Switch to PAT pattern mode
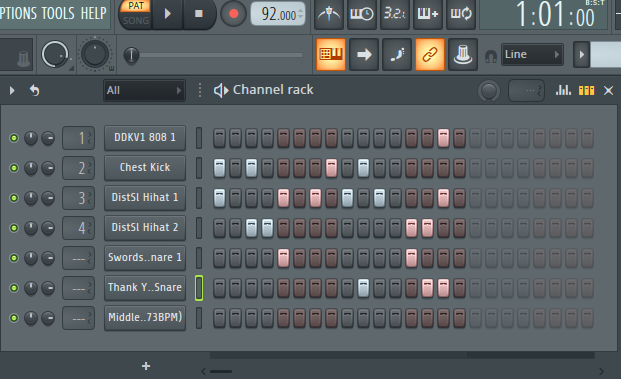 click(x=136, y=6)
